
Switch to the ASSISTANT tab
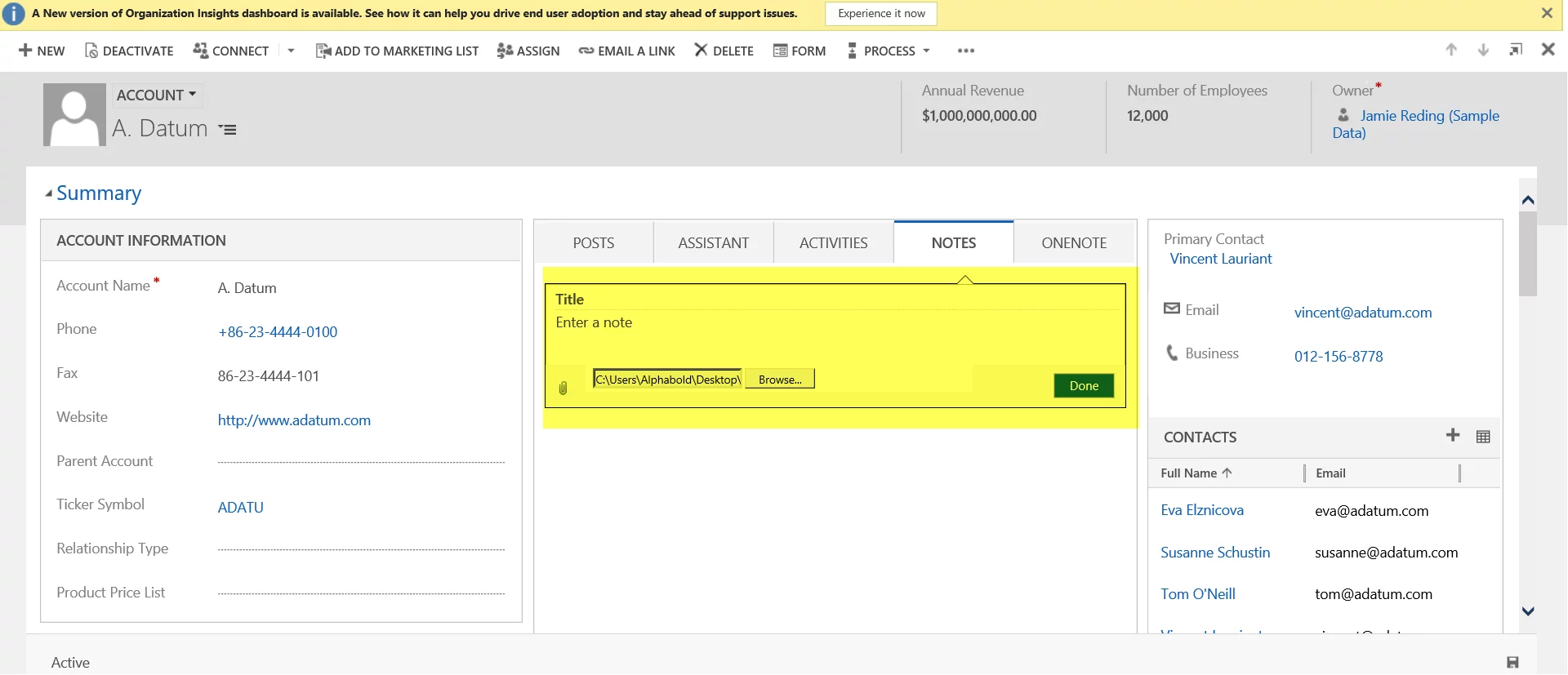point(714,242)
